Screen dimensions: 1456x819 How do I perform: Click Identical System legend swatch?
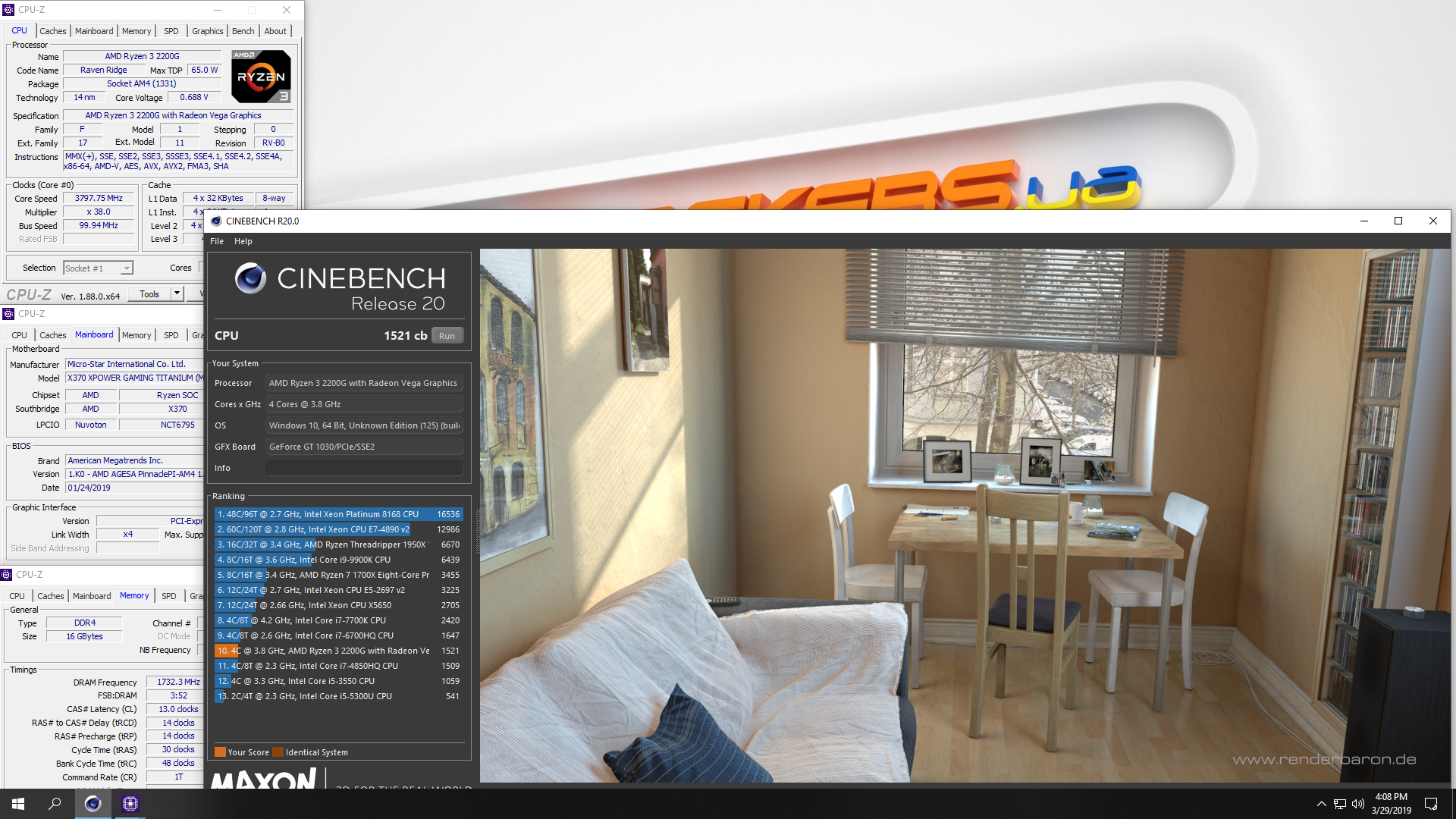[x=278, y=752]
